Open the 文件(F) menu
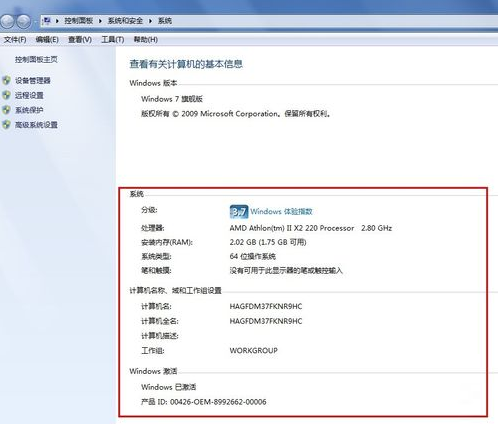This screenshot has height=424, width=503. tap(15, 39)
